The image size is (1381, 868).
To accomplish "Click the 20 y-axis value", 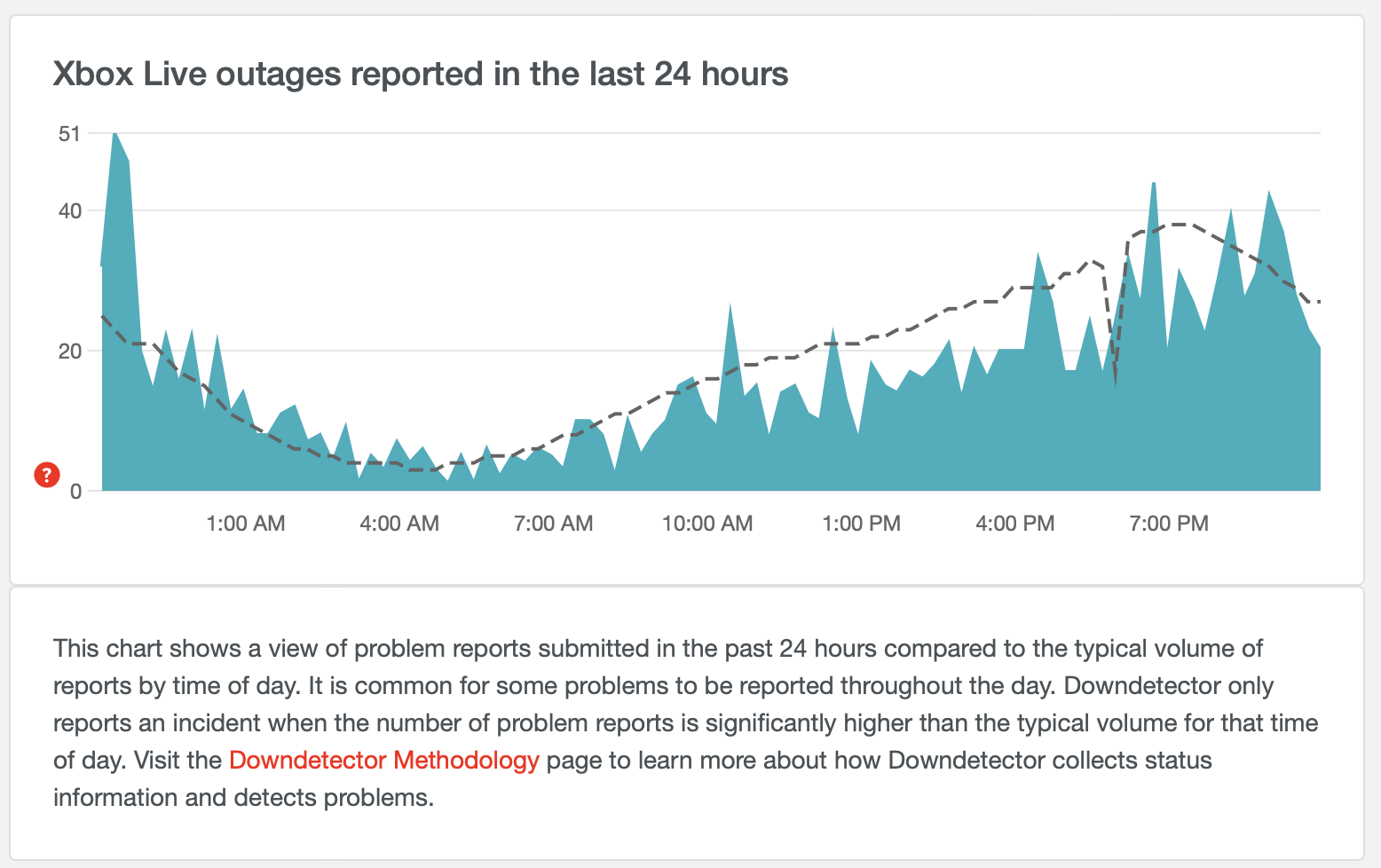I will [69, 351].
